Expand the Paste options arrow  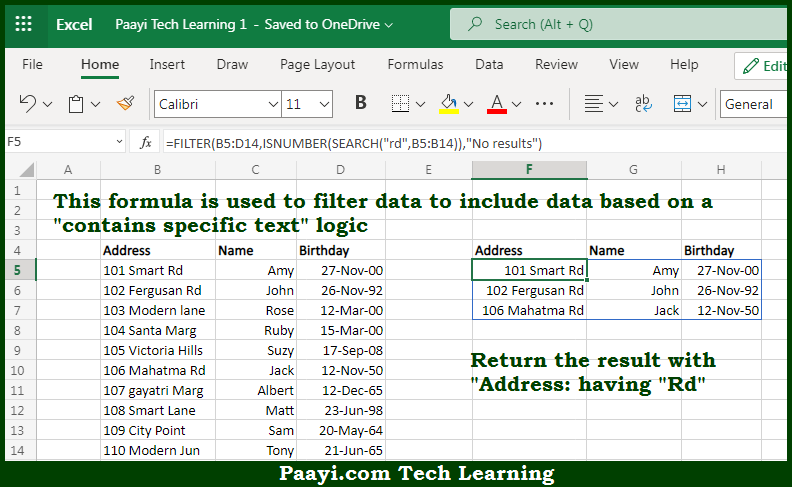95,105
